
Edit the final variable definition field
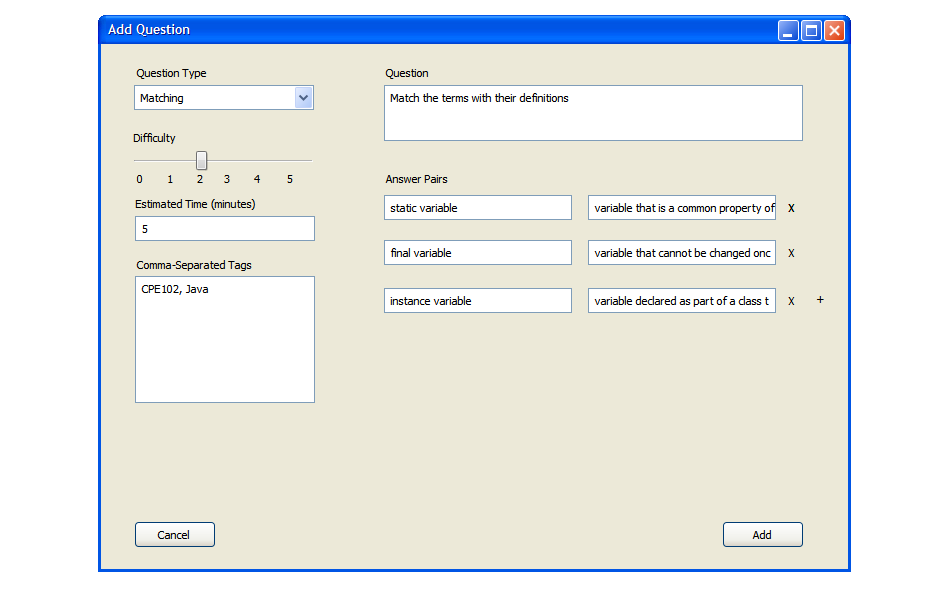[682, 253]
